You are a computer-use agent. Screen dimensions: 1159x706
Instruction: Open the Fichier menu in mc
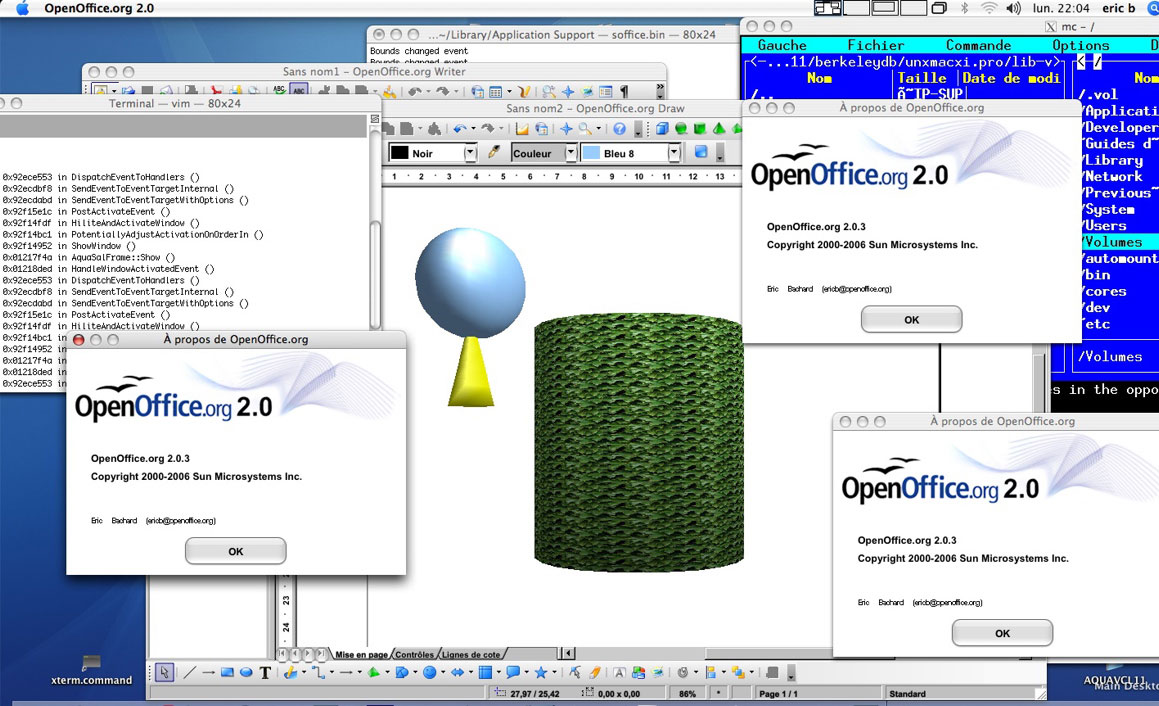(x=875, y=45)
